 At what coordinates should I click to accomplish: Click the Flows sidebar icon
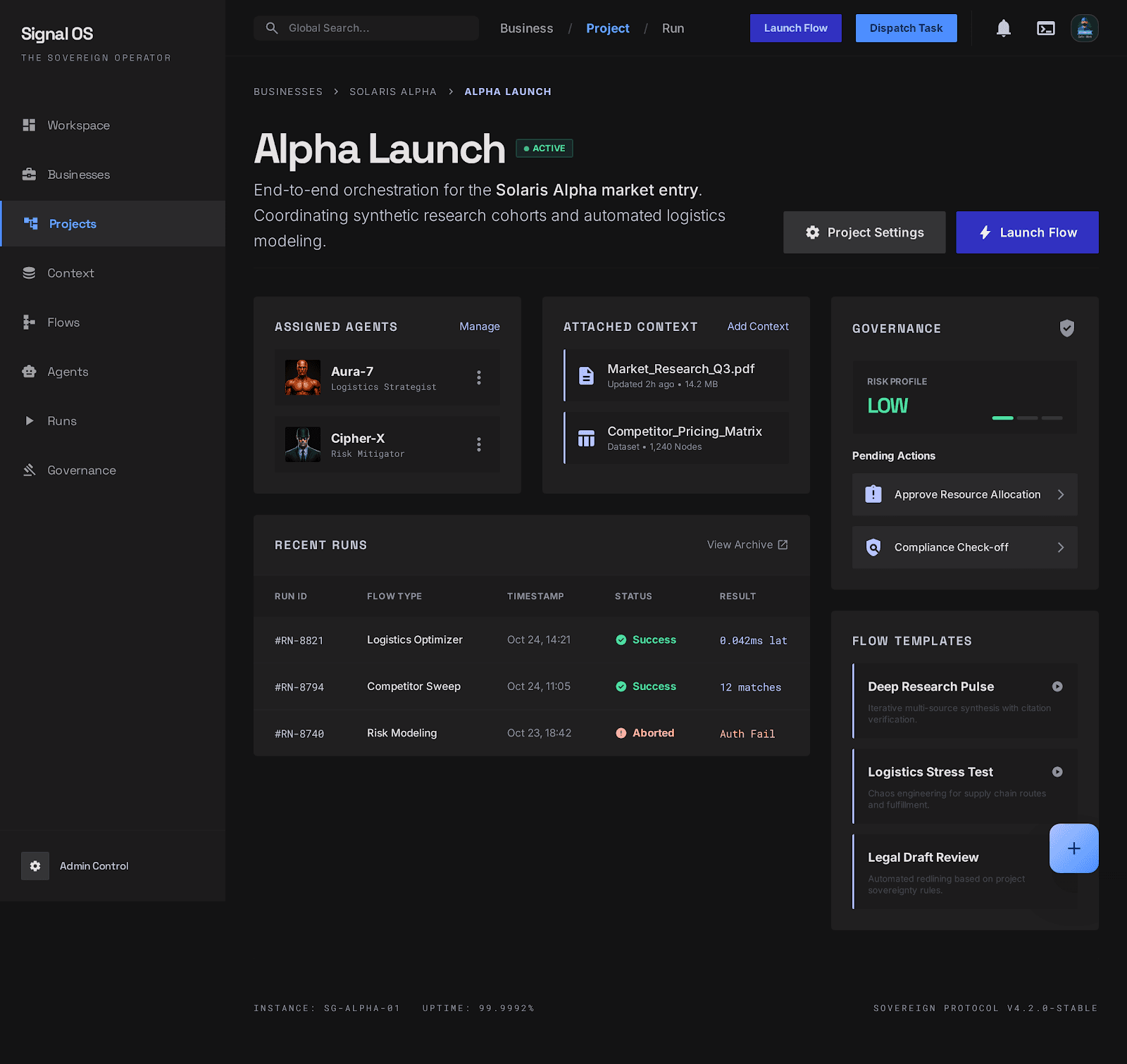coord(29,322)
